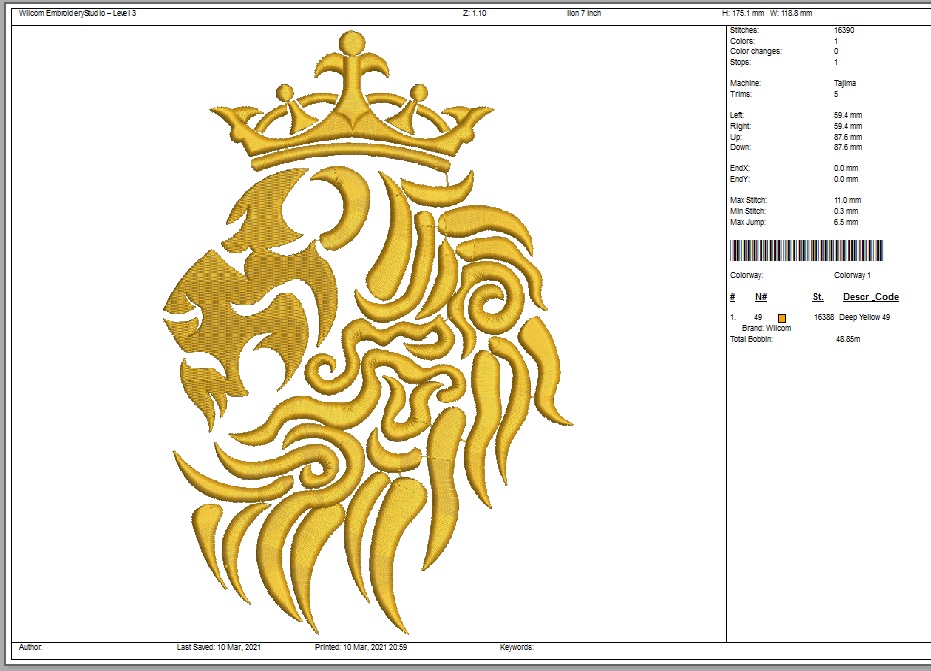Click the lion's crown in the design
Screen dimensions: 931x671
click(x=351, y=110)
